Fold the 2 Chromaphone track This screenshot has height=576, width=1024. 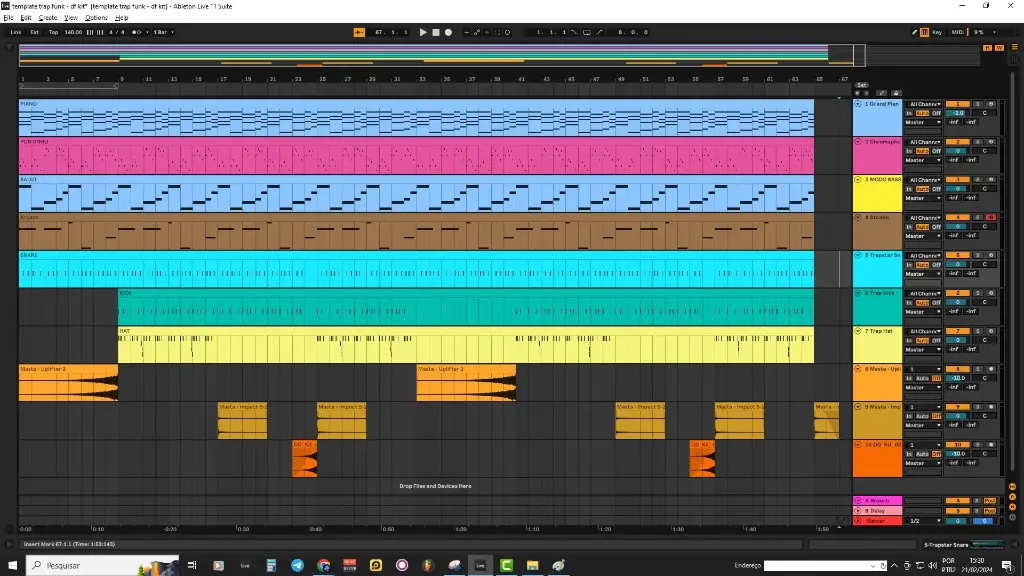[857, 142]
